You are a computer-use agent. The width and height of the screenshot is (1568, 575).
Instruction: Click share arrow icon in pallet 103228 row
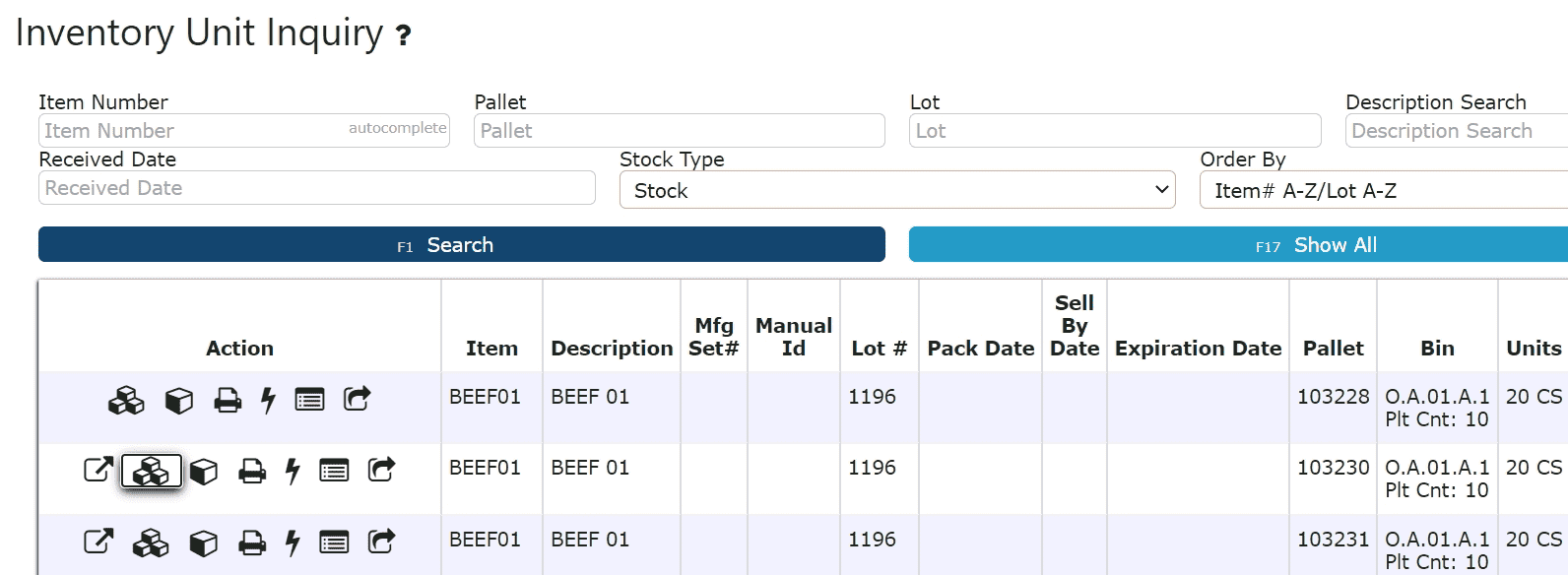357,398
